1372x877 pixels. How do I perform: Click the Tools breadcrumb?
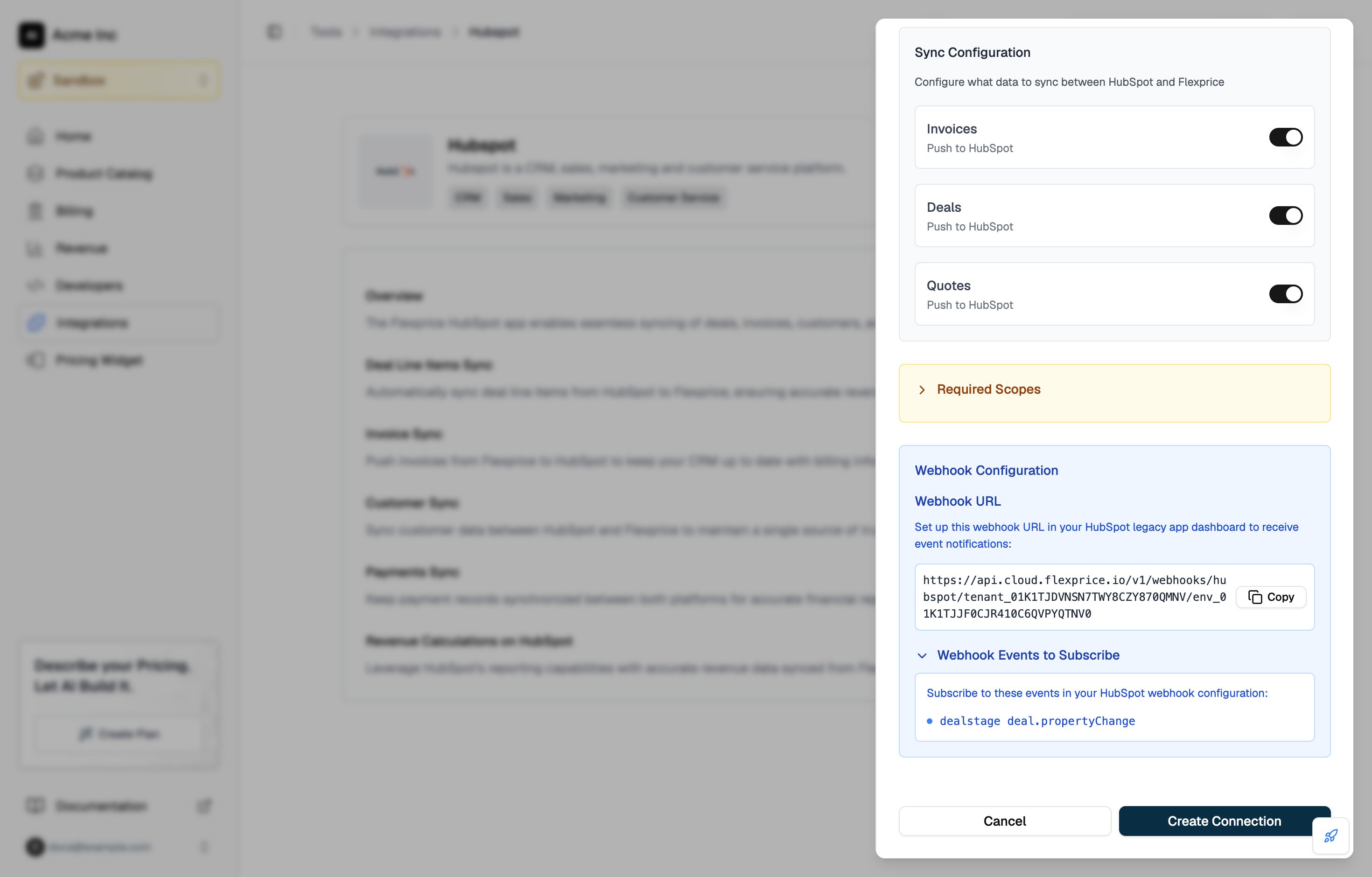327,32
